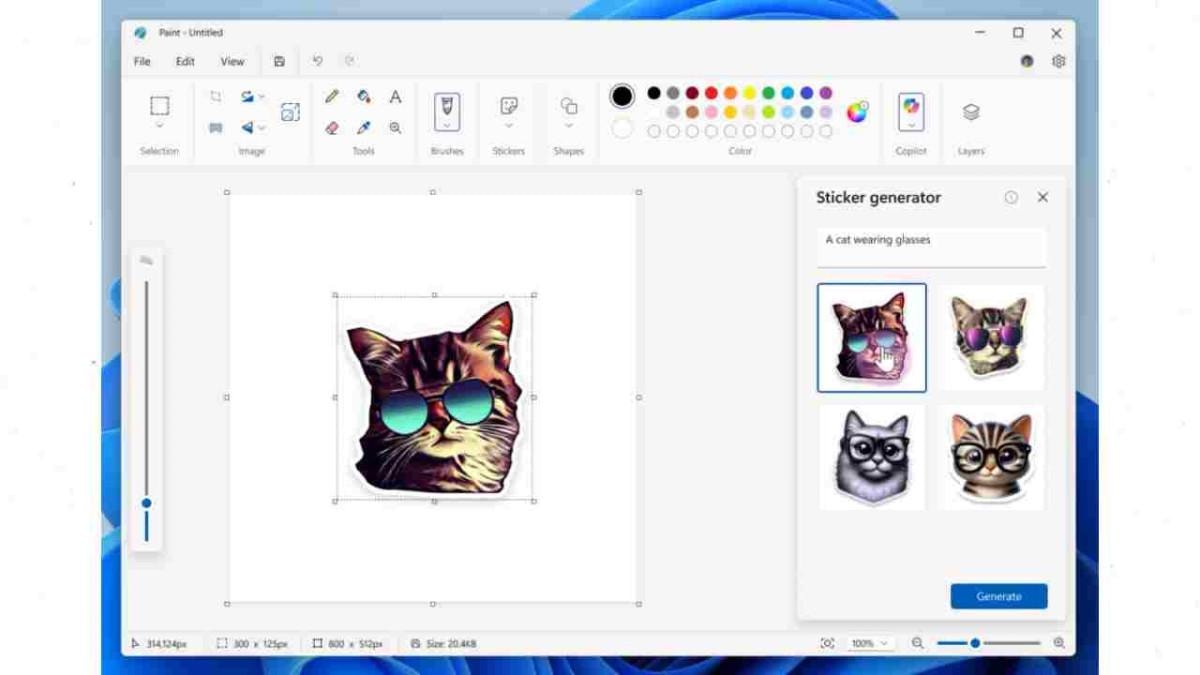Open the Edit colors wheel
1200x675 pixels.
click(x=857, y=112)
